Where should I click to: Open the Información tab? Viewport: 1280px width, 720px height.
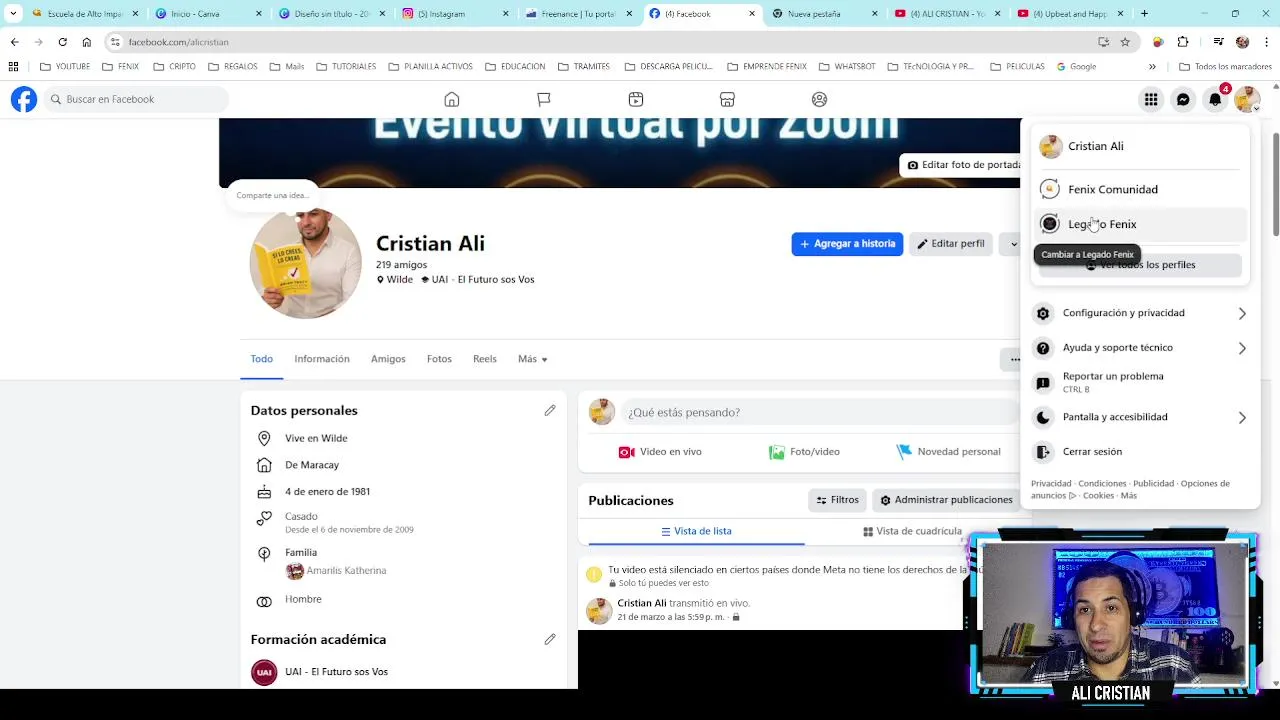[x=322, y=359]
